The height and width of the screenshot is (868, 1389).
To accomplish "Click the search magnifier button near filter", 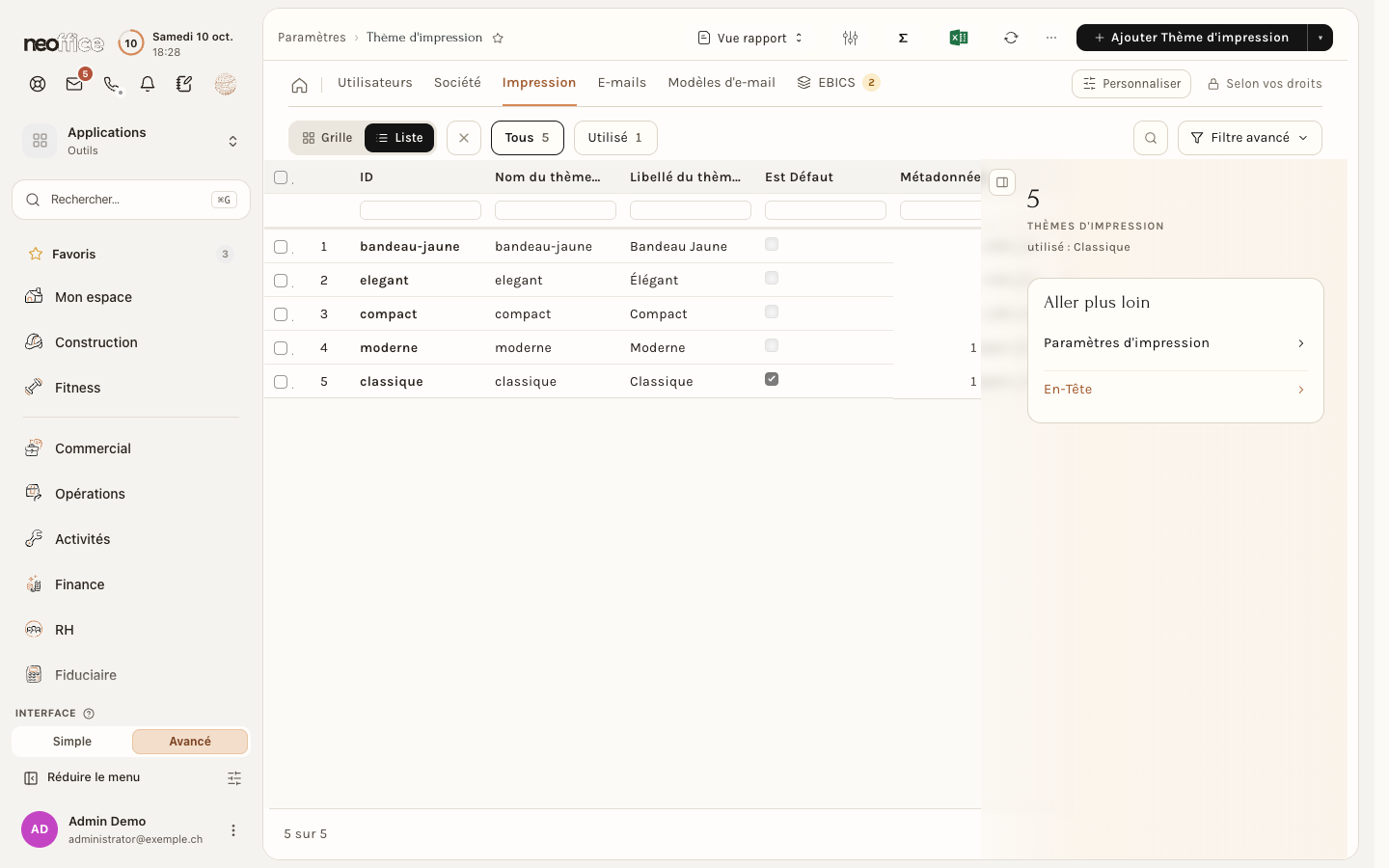I will pyautogui.click(x=1151, y=138).
